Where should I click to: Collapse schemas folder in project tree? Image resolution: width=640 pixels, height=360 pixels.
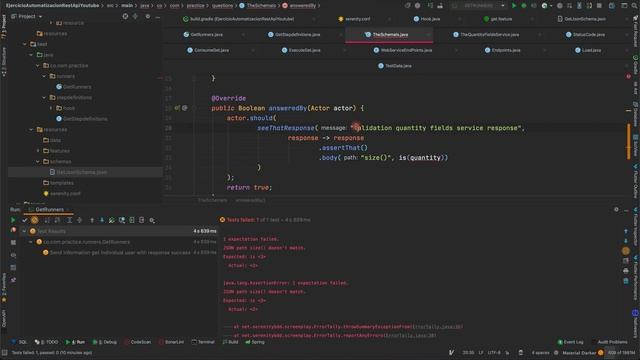[38, 161]
